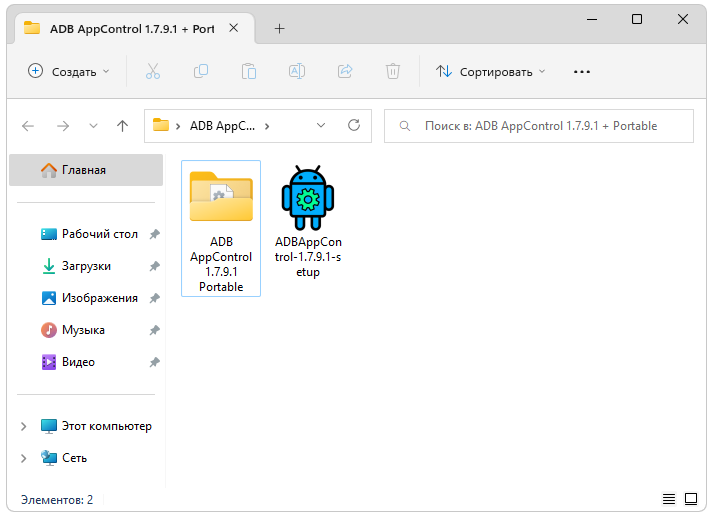Click the Delete trash bin icon
This screenshot has height=516, width=709.
(x=392, y=71)
